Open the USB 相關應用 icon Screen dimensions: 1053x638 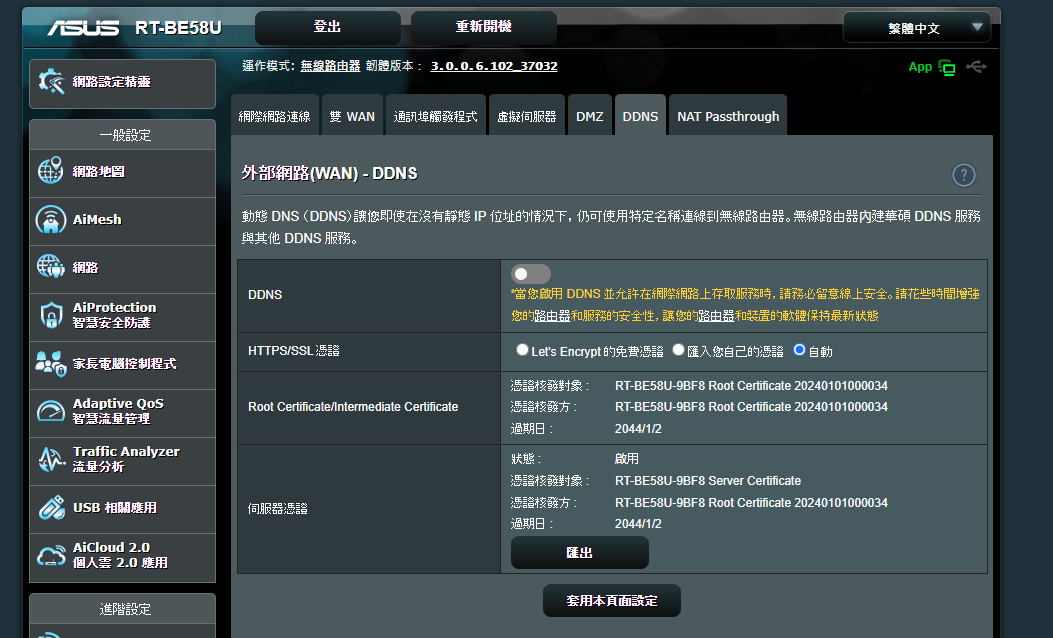pos(51,508)
